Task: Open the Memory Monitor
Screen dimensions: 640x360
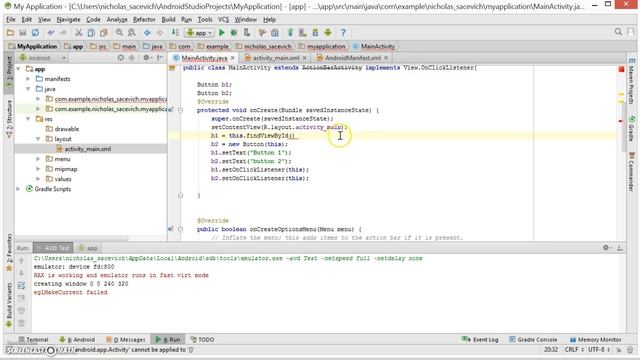Action: click(x=595, y=340)
